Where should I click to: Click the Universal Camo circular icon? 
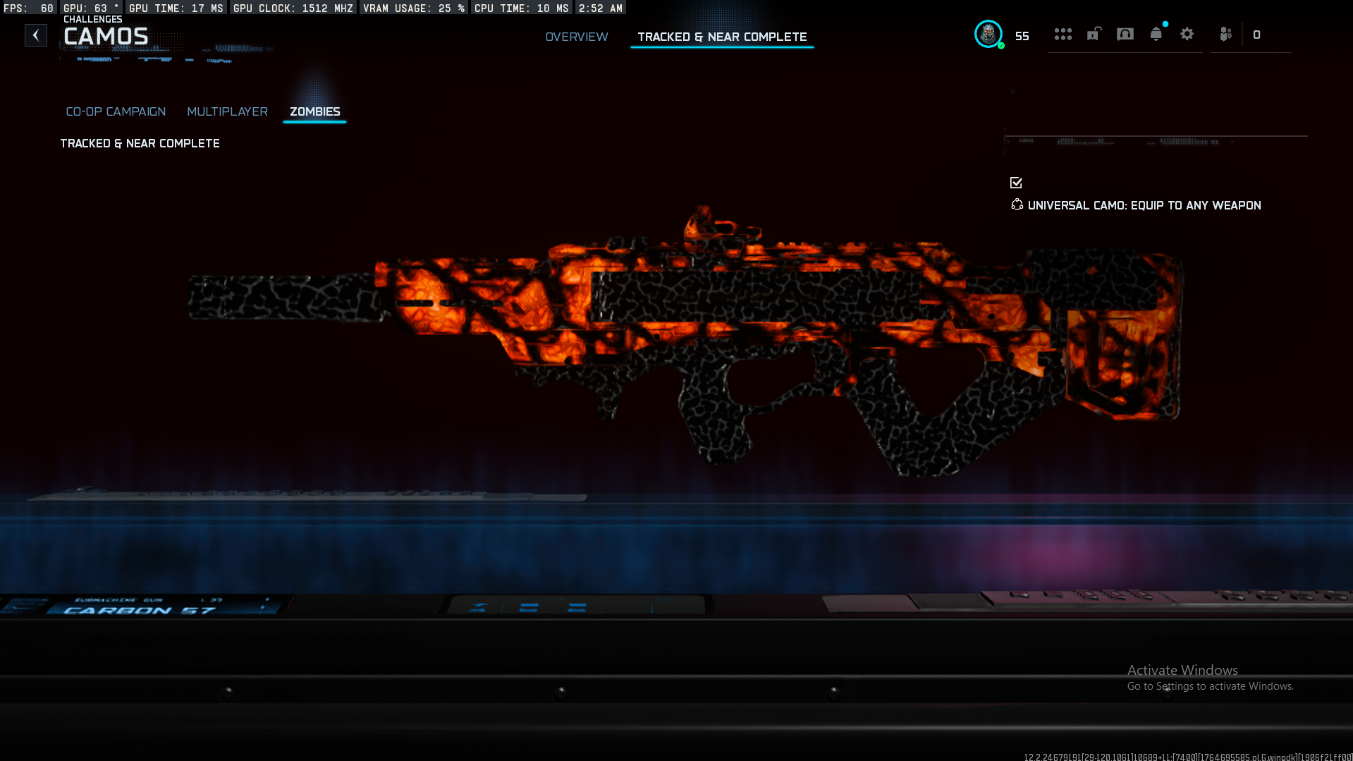(1017, 204)
